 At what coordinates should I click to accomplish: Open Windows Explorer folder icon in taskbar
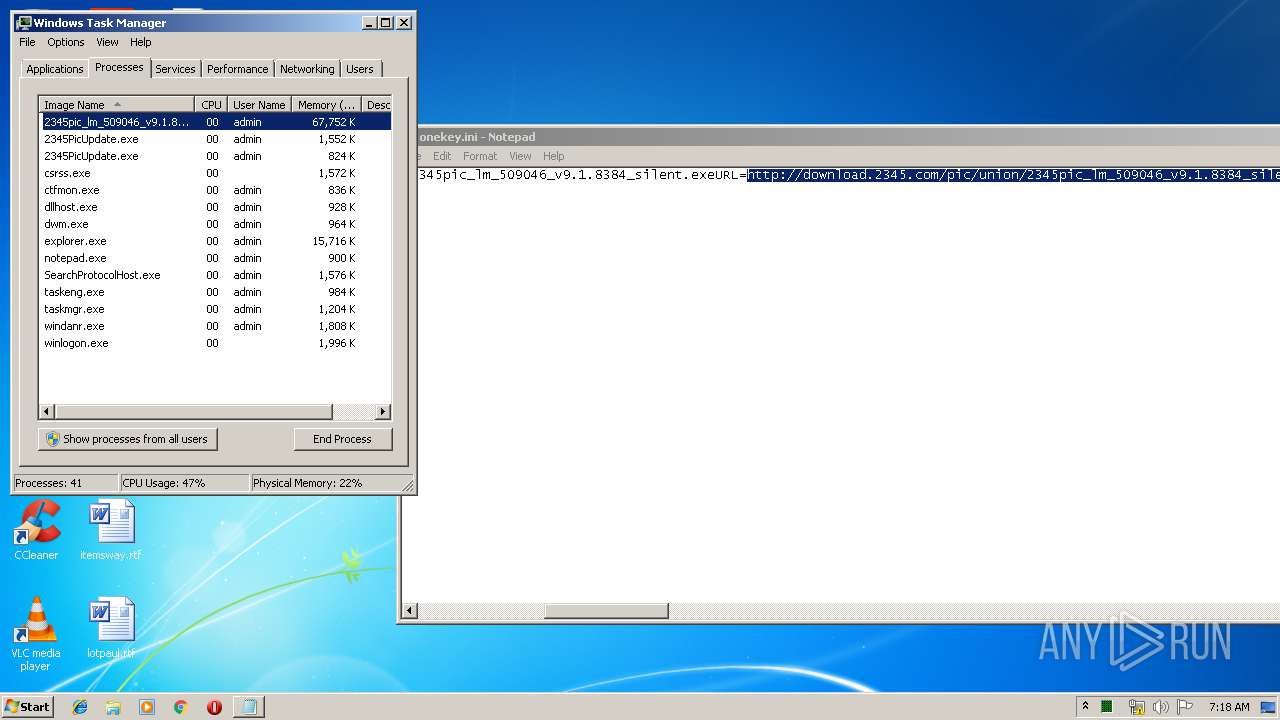coord(113,707)
